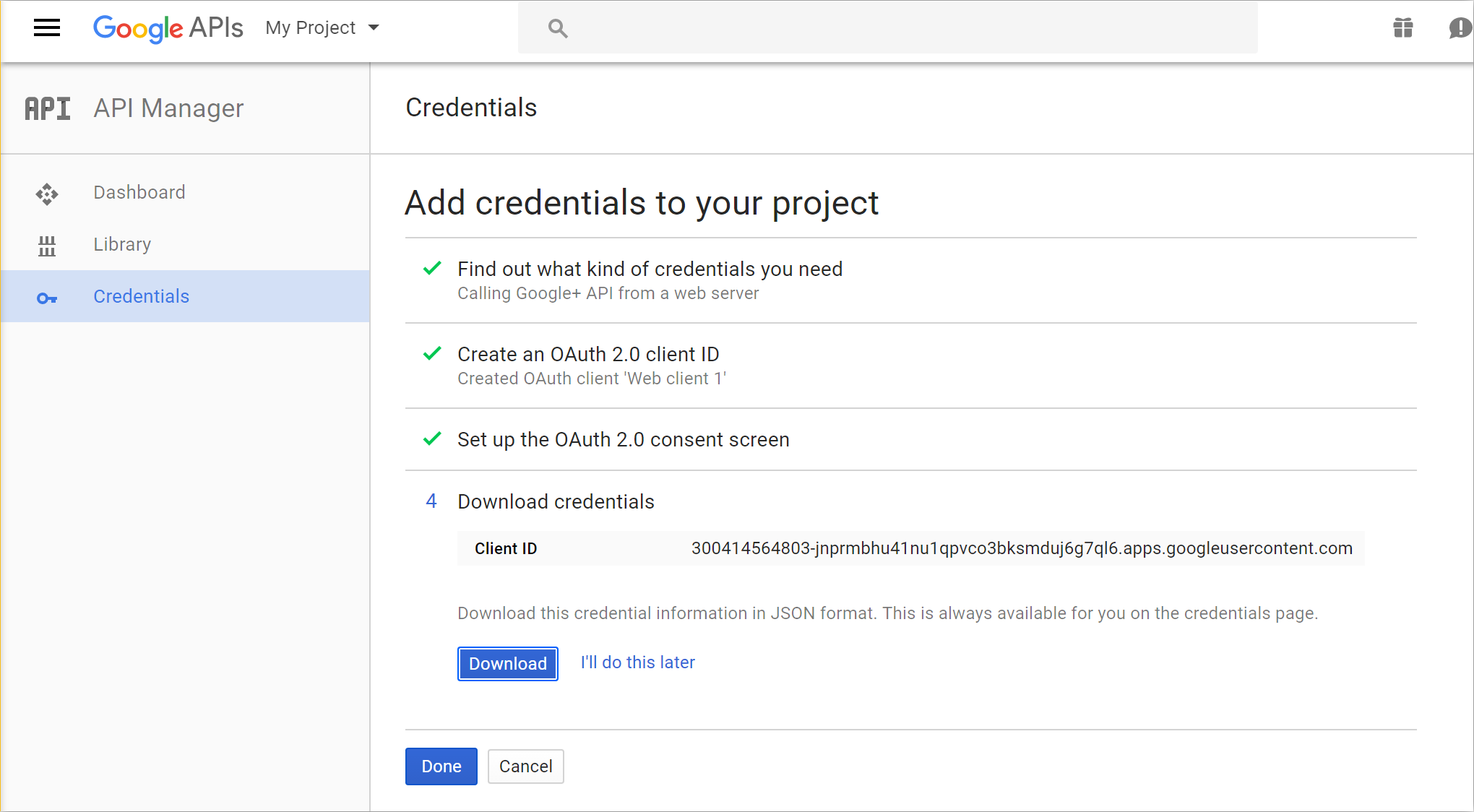Open the notifications alert icon

pos(1460,28)
